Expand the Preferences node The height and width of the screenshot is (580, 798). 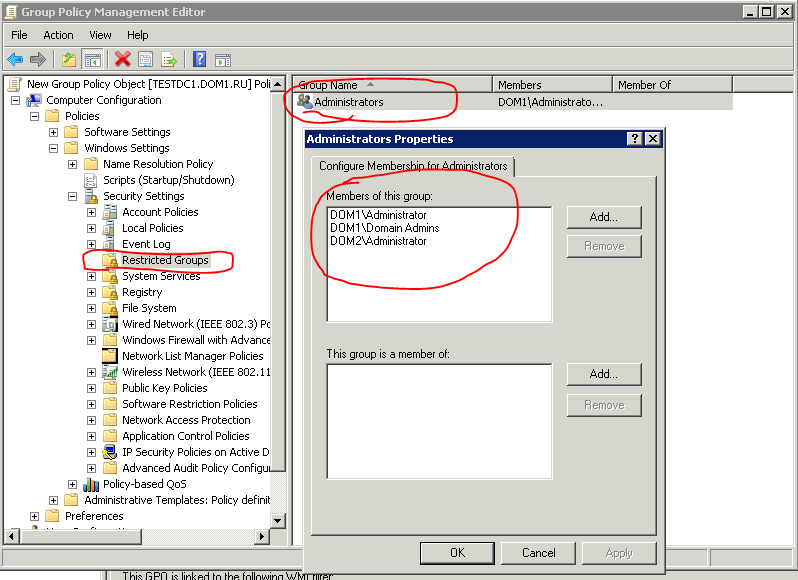pyautogui.click(x=34, y=516)
